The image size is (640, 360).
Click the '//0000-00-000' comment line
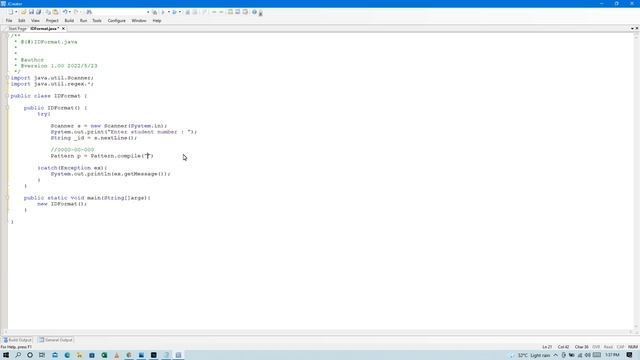(x=72, y=150)
